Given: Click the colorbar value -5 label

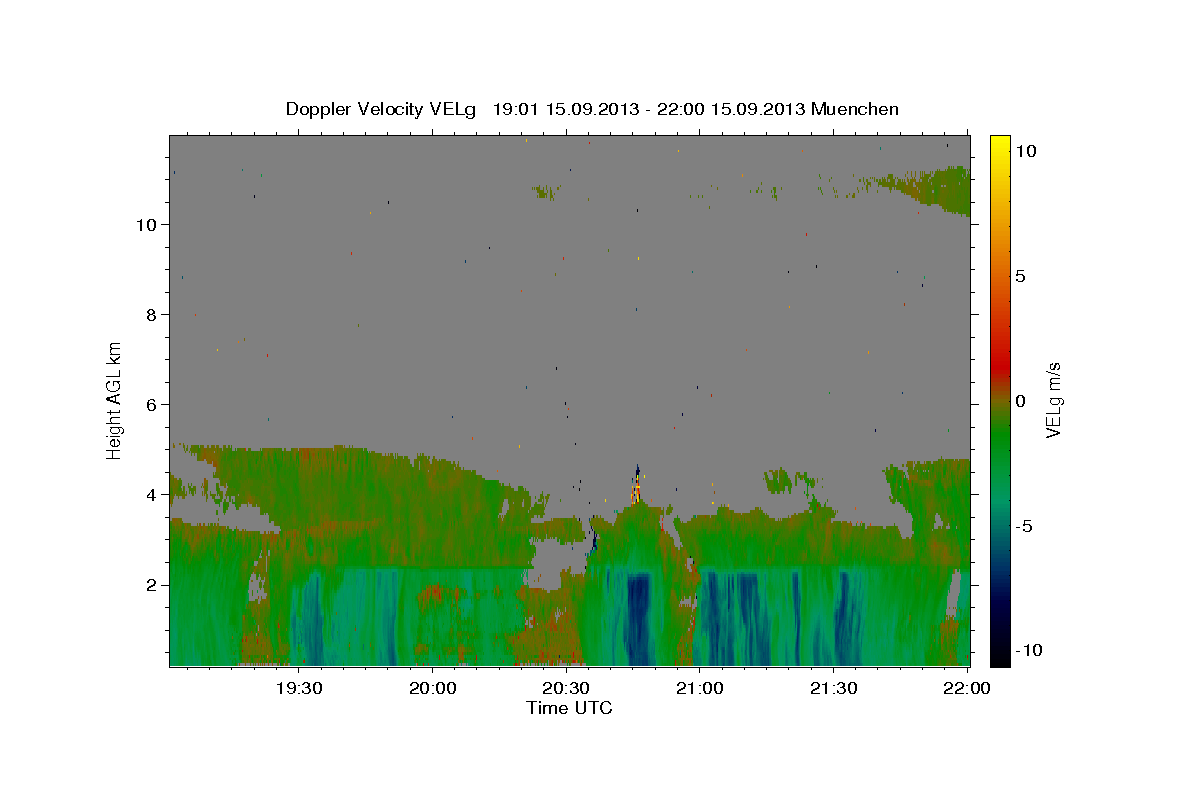Looking at the screenshot, I should pyautogui.click(x=1024, y=526).
